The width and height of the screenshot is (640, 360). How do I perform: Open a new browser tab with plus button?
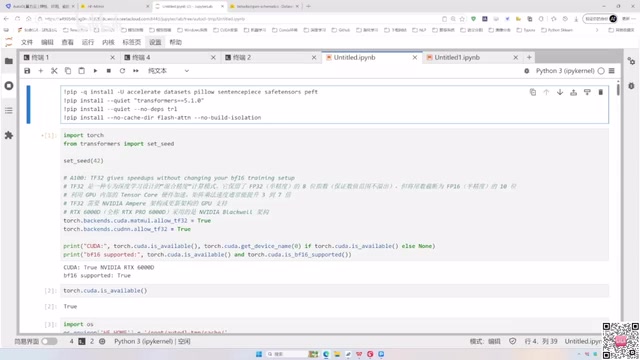(308, 6)
